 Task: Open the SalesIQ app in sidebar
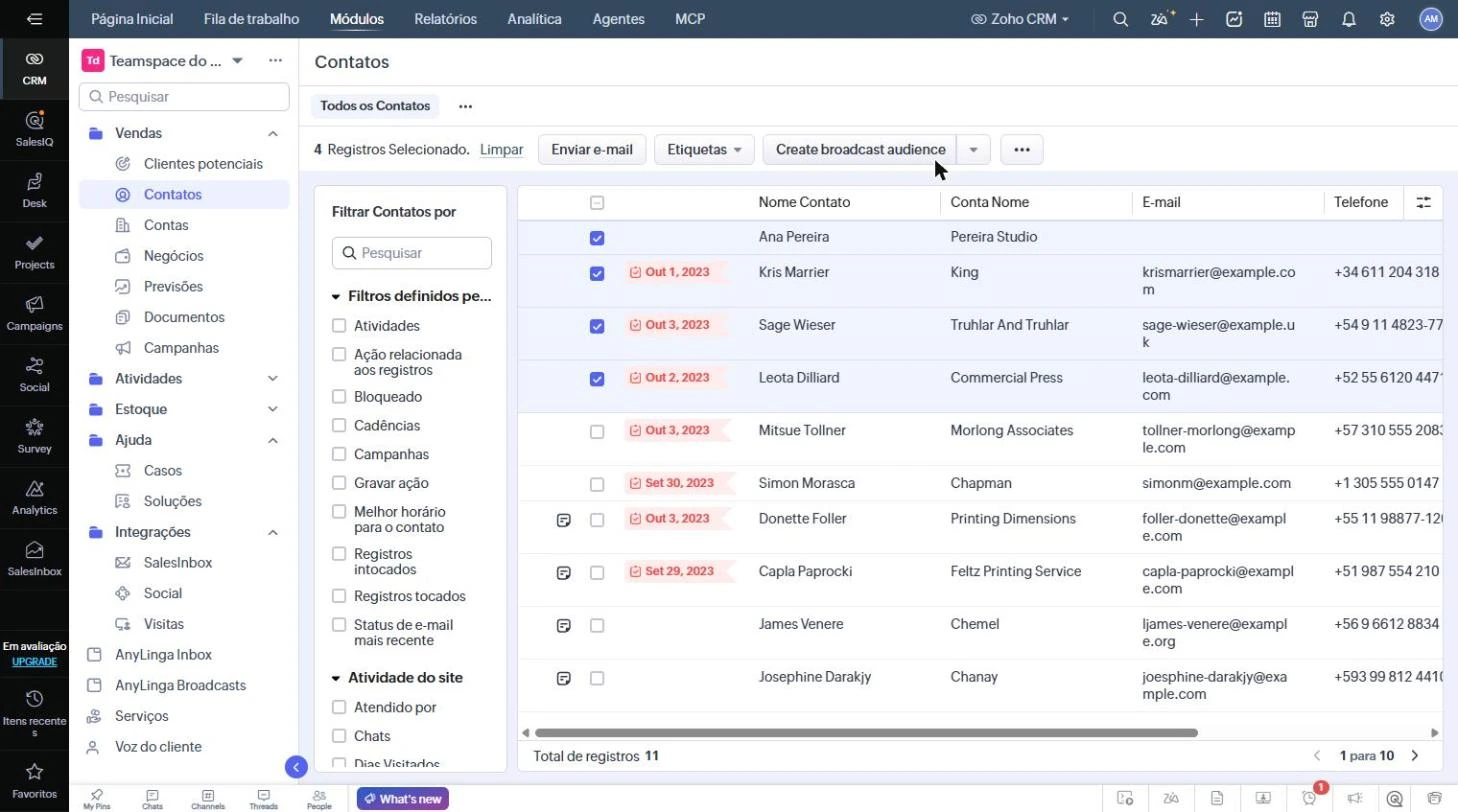[34, 128]
